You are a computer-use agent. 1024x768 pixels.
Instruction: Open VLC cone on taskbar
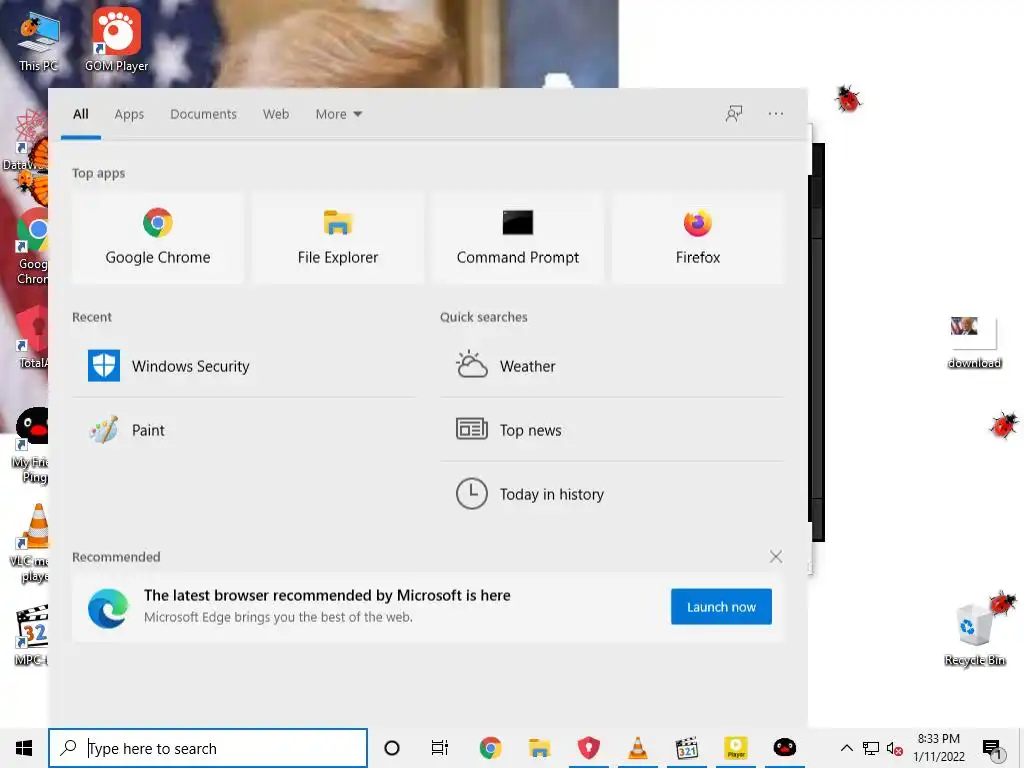pyautogui.click(x=637, y=748)
